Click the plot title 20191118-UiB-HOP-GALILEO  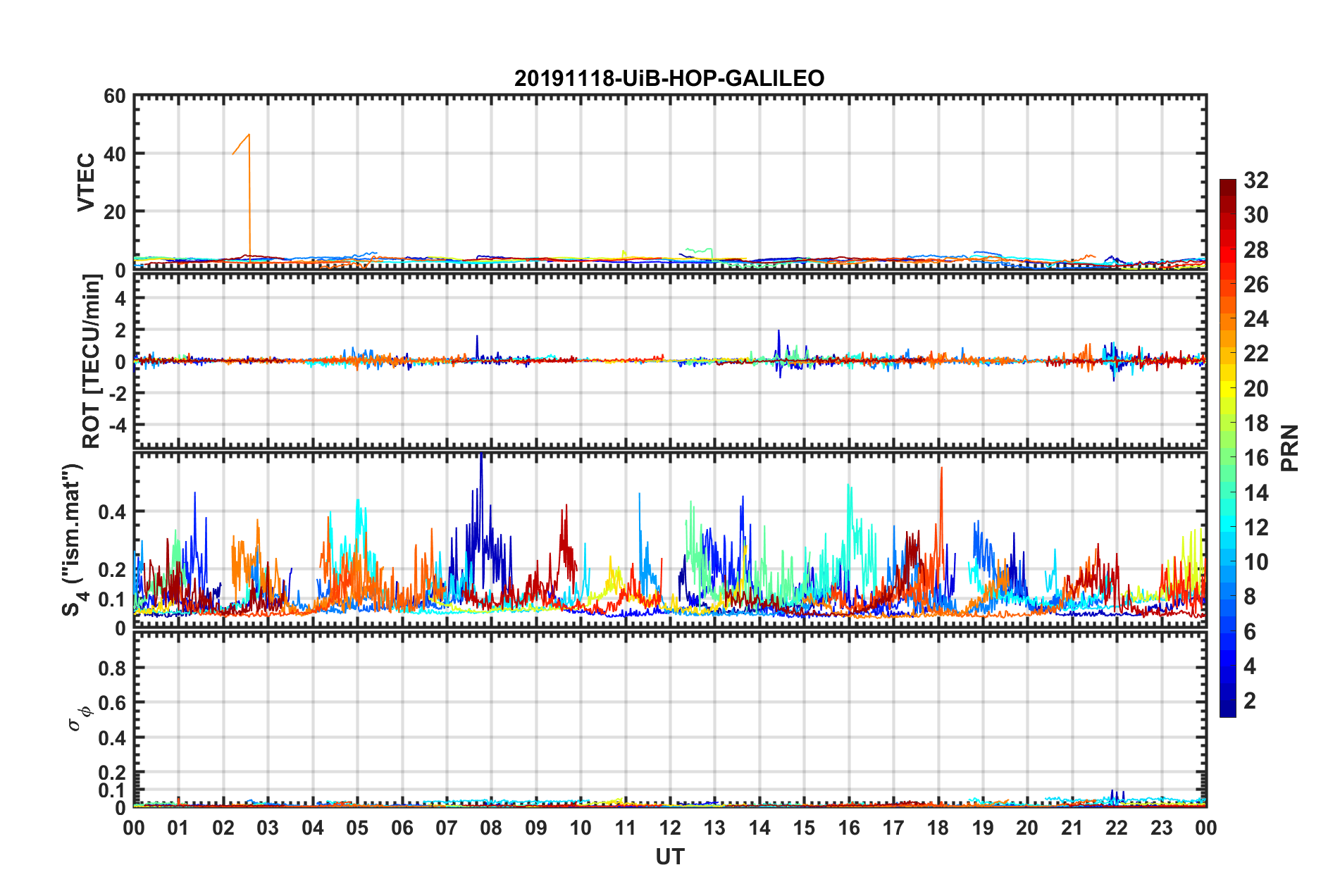coord(669,78)
